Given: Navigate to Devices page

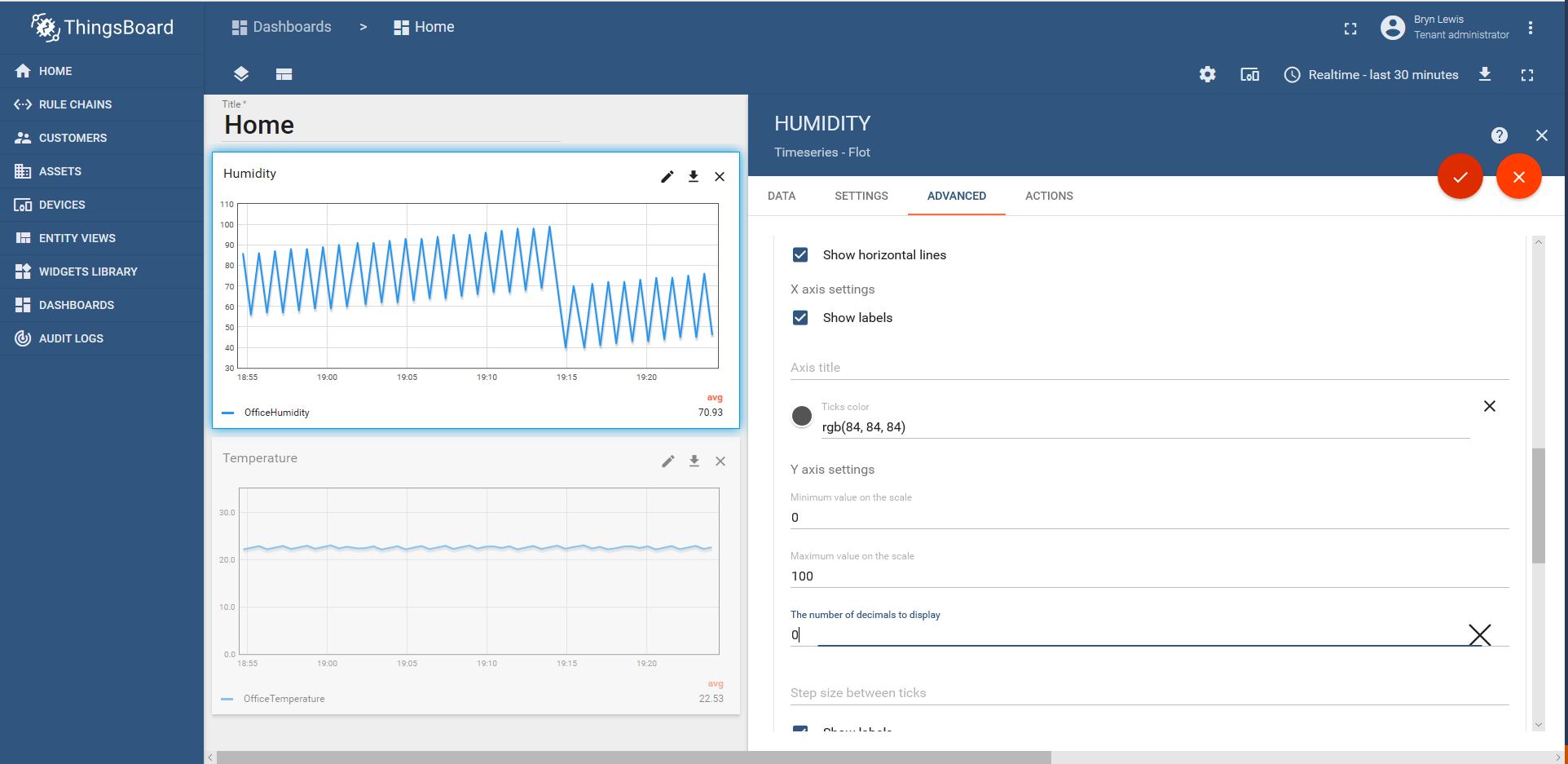Looking at the screenshot, I should [102, 205].
